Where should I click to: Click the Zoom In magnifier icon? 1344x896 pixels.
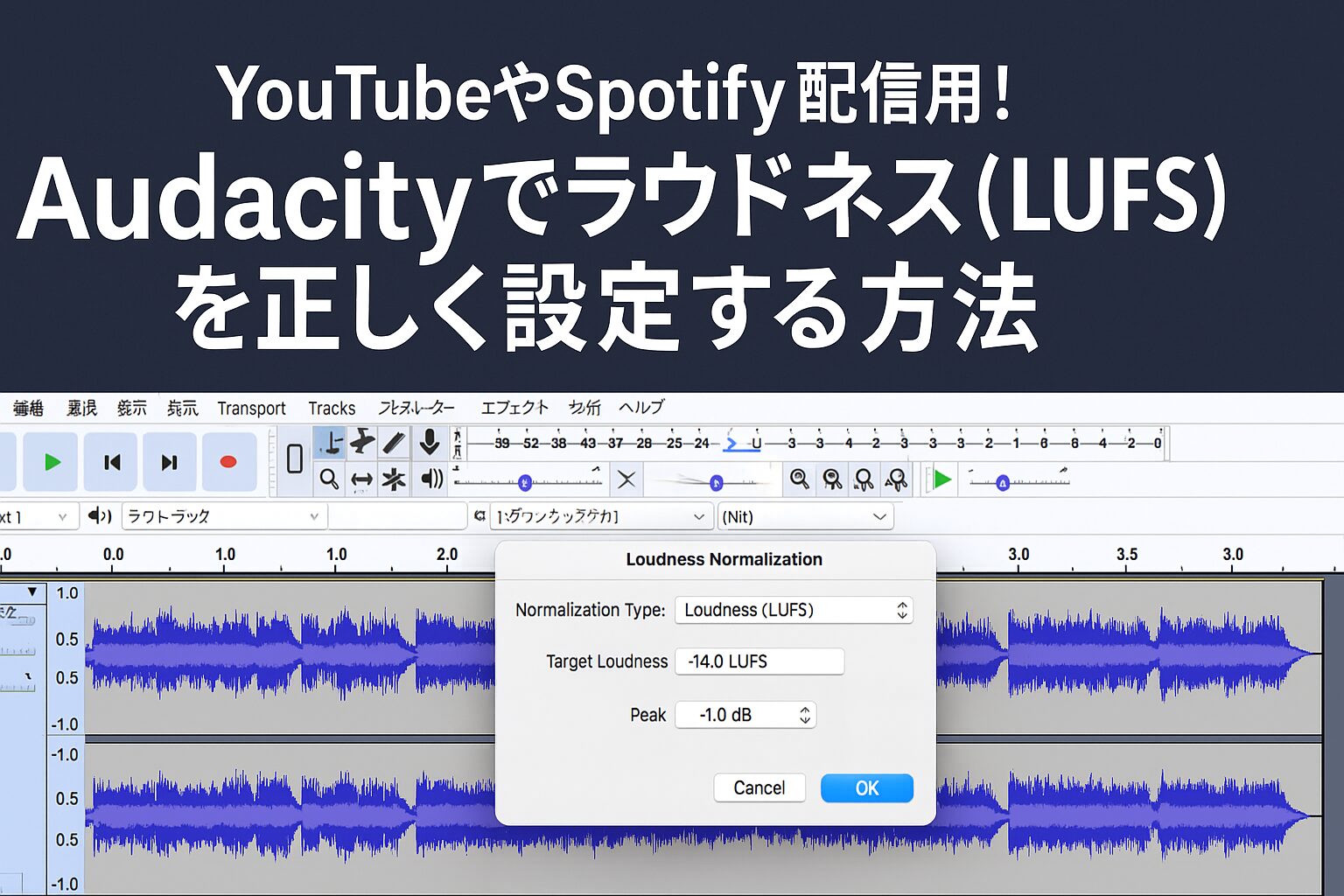(x=799, y=479)
